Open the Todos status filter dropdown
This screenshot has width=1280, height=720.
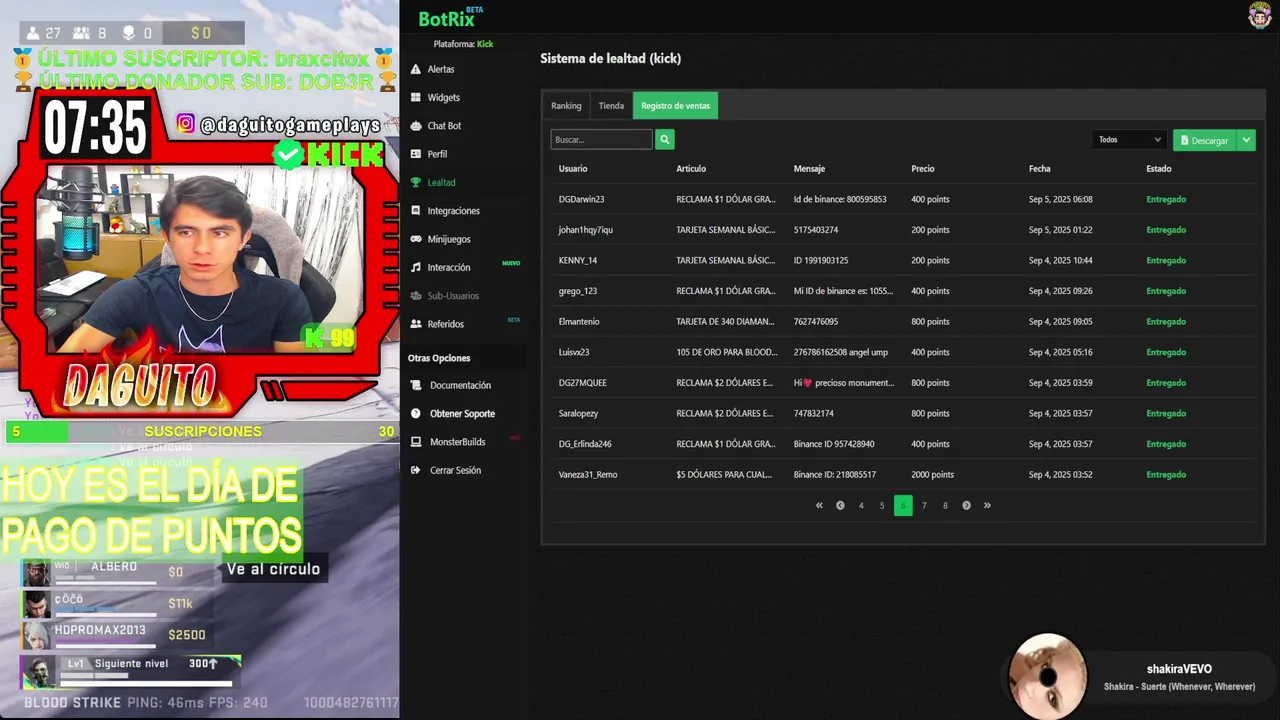[x=1130, y=140]
